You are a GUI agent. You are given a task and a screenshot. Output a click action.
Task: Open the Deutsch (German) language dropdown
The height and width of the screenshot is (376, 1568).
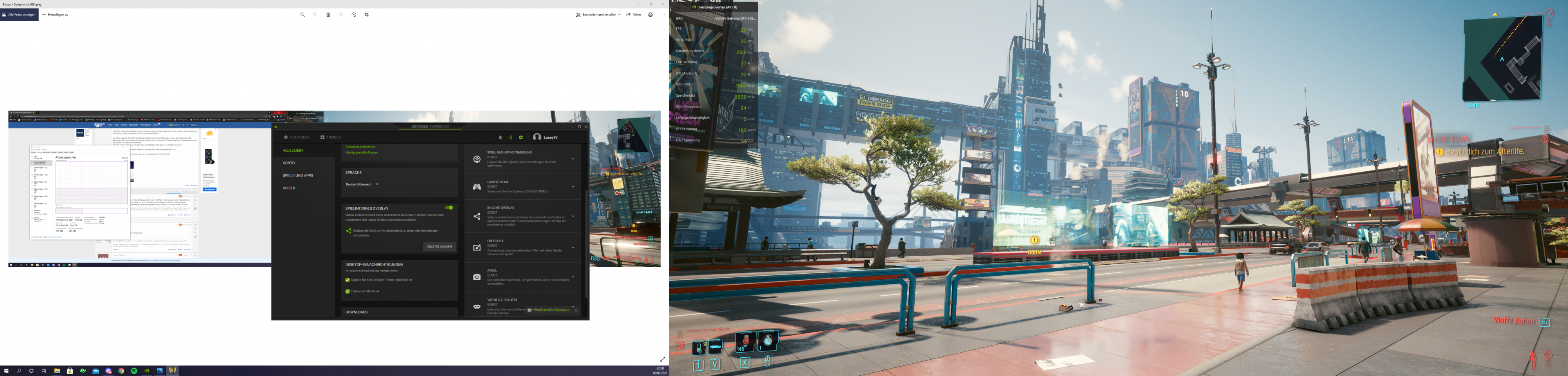coord(362,184)
